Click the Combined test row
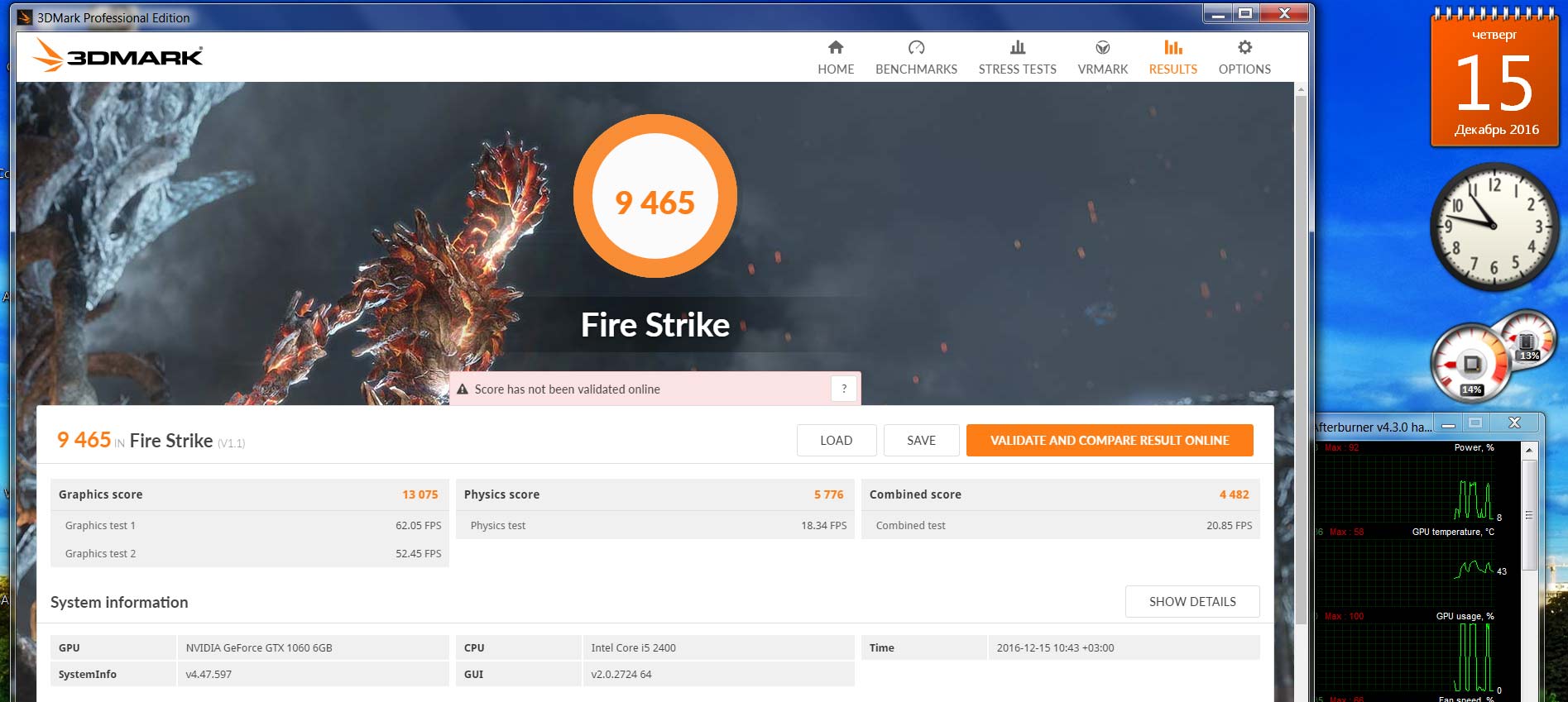Screen dimensions: 1568x702 1061,525
